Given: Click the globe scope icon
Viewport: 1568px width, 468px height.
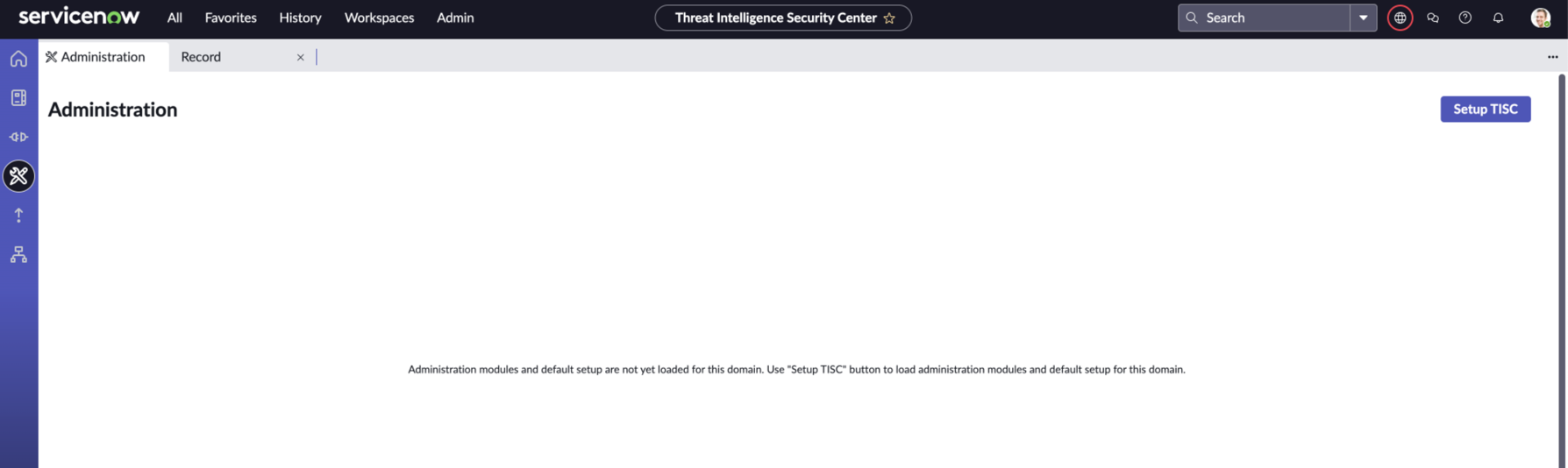Looking at the screenshot, I should 1401,18.
